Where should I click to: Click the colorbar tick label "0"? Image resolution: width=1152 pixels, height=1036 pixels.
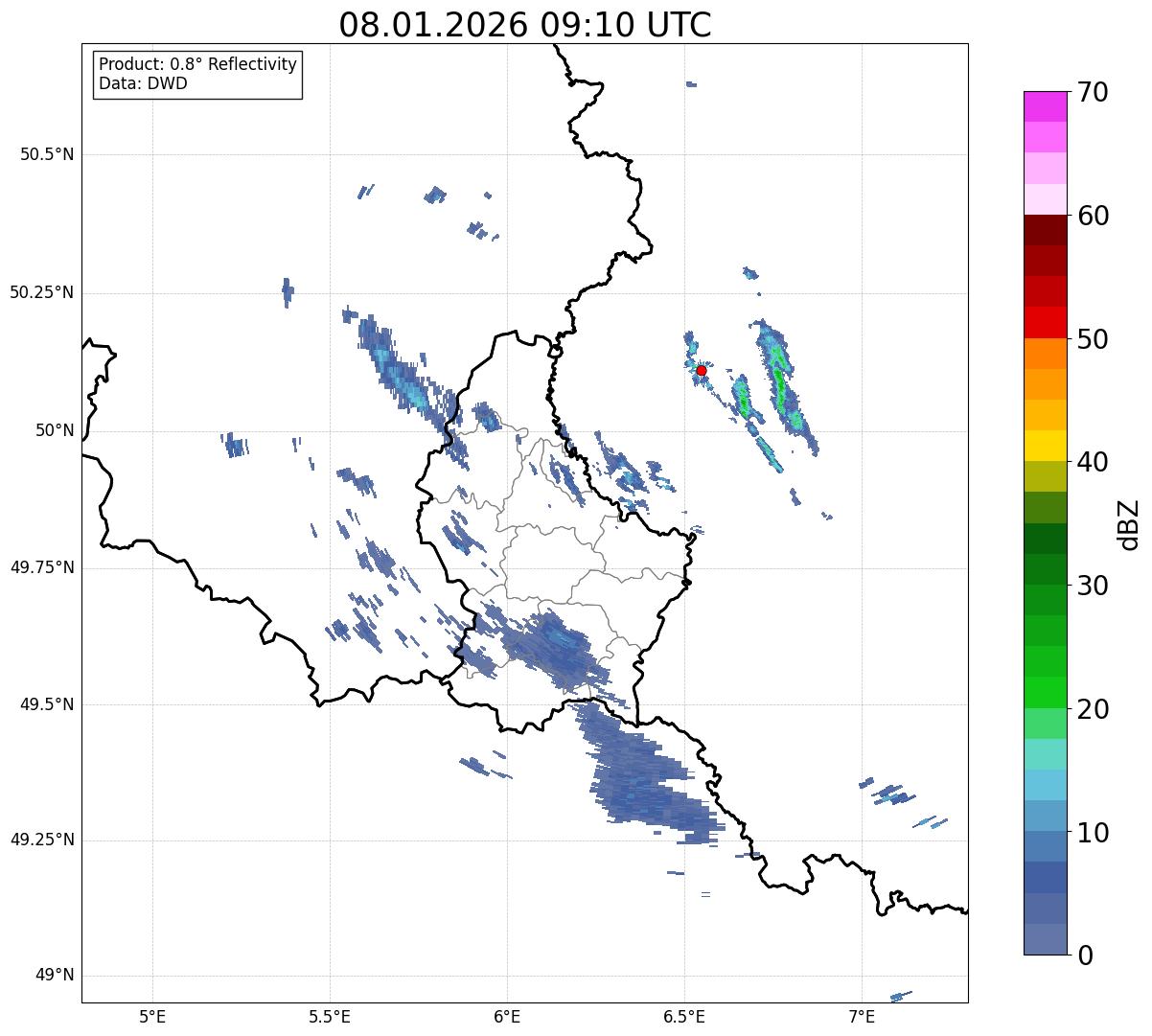pyautogui.click(x=1085, y=955)
